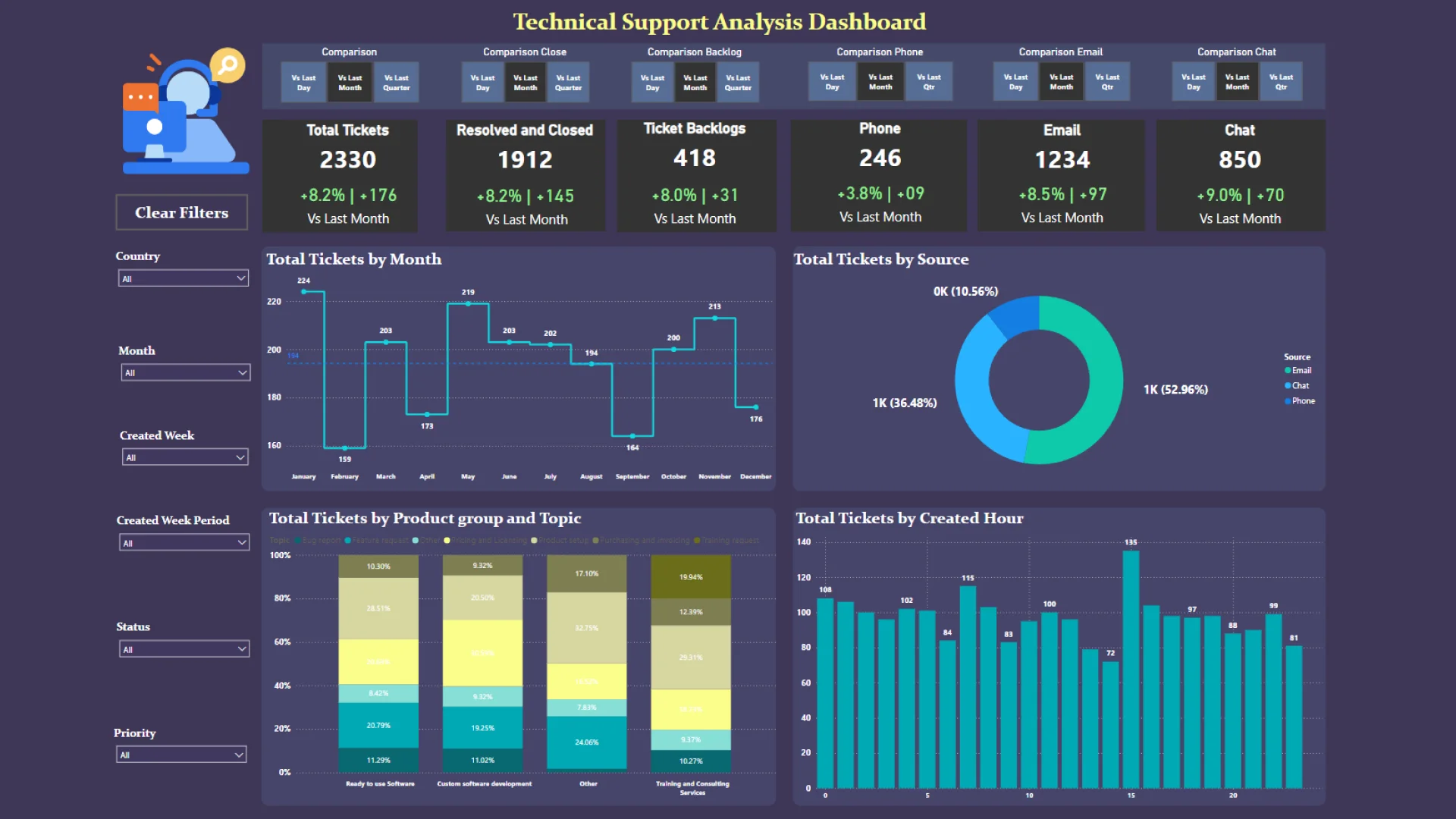This screenshot has height=819, width=1456.
Task: Select Vs Last Day under Comparison
Action: (303, 83)
